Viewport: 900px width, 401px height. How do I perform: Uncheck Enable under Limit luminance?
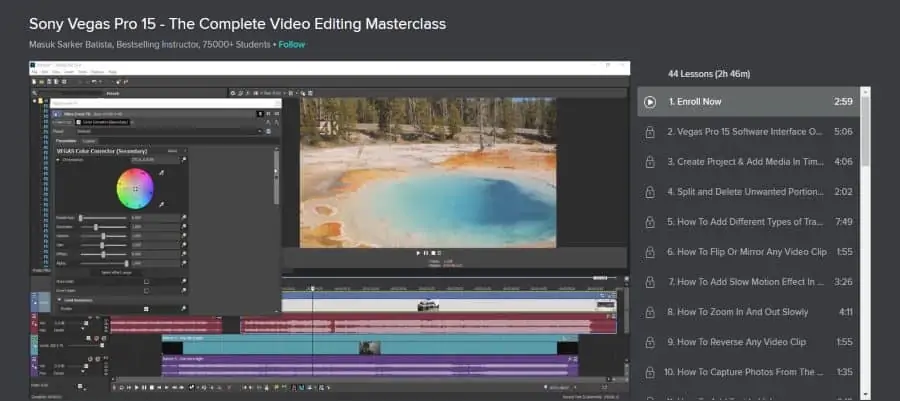(146, 309)
